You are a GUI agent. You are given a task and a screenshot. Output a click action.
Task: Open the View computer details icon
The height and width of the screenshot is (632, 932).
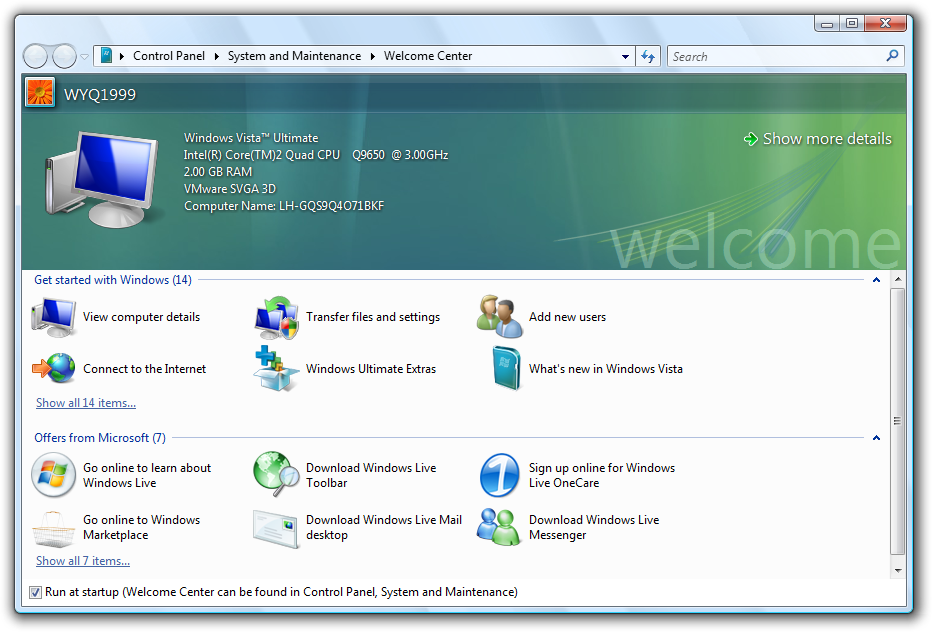(x=54, y=317)
